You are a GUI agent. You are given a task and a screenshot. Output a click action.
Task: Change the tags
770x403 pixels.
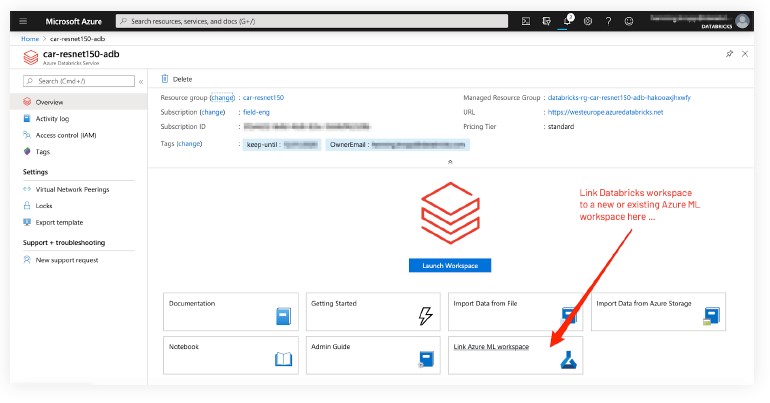click(189, 143)
